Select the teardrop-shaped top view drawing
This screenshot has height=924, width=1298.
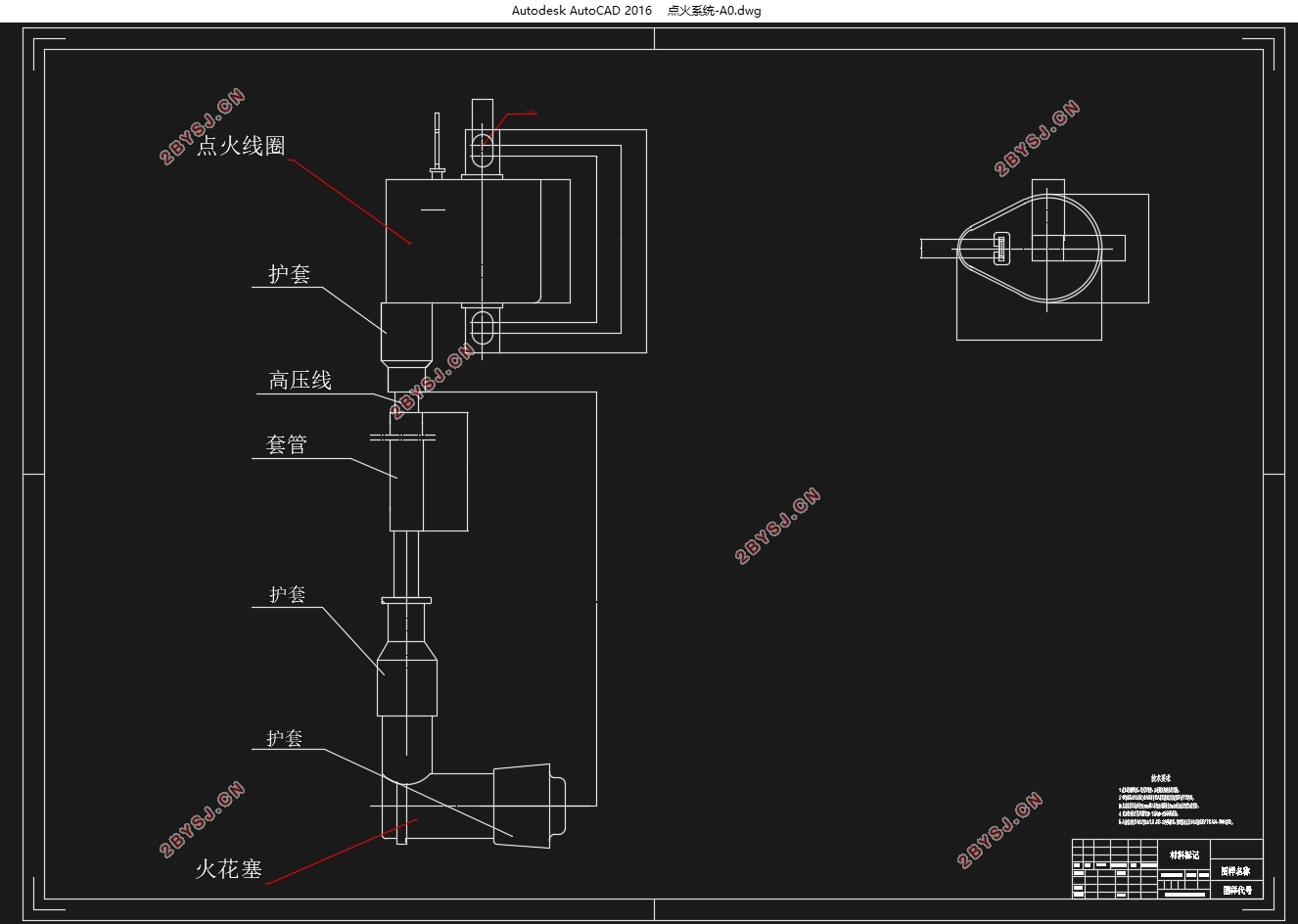pos(1029,249)
